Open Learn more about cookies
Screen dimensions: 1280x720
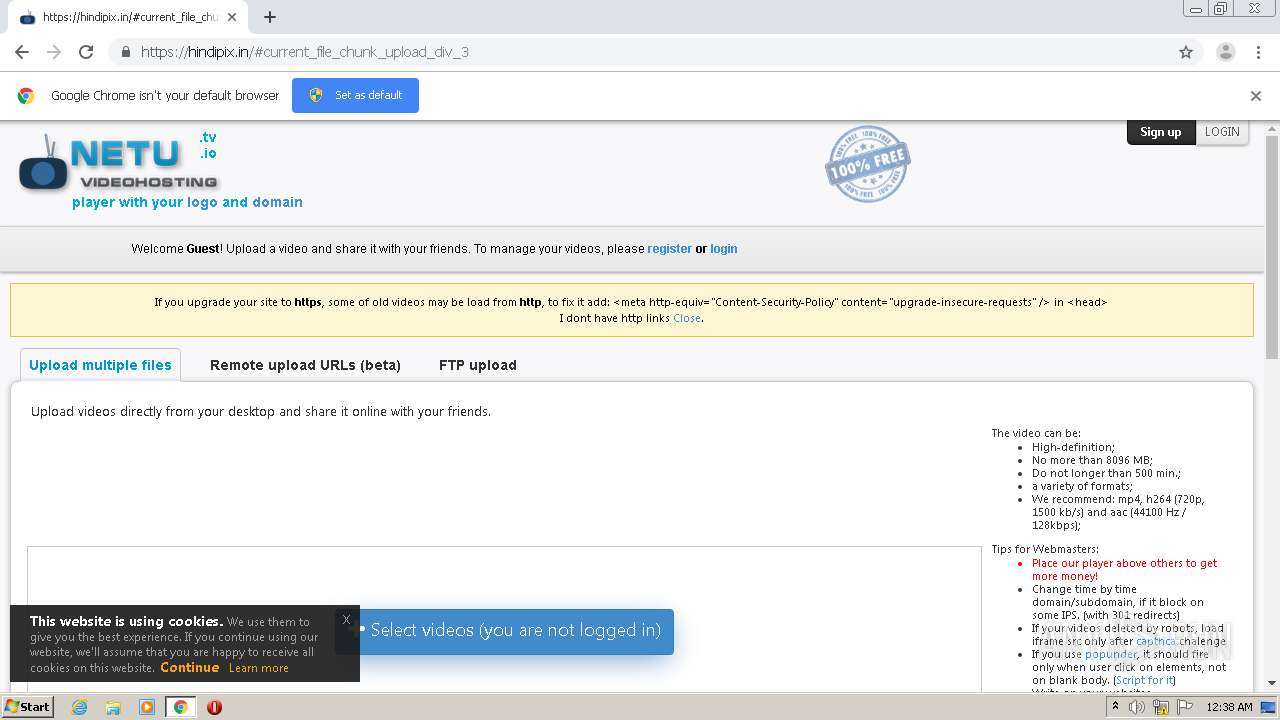258,668
